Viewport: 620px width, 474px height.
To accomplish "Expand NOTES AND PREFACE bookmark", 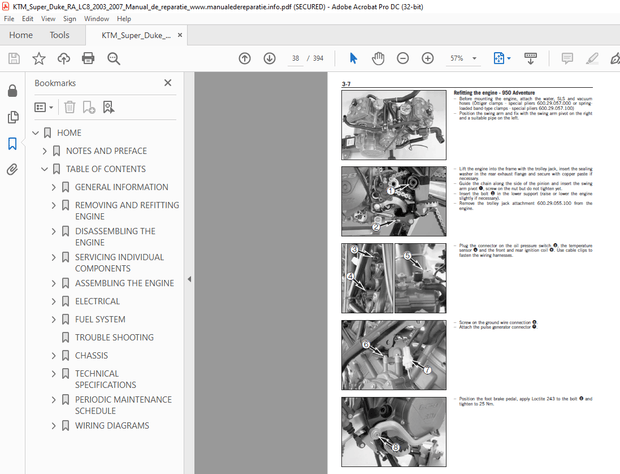I will pos(45,151).
